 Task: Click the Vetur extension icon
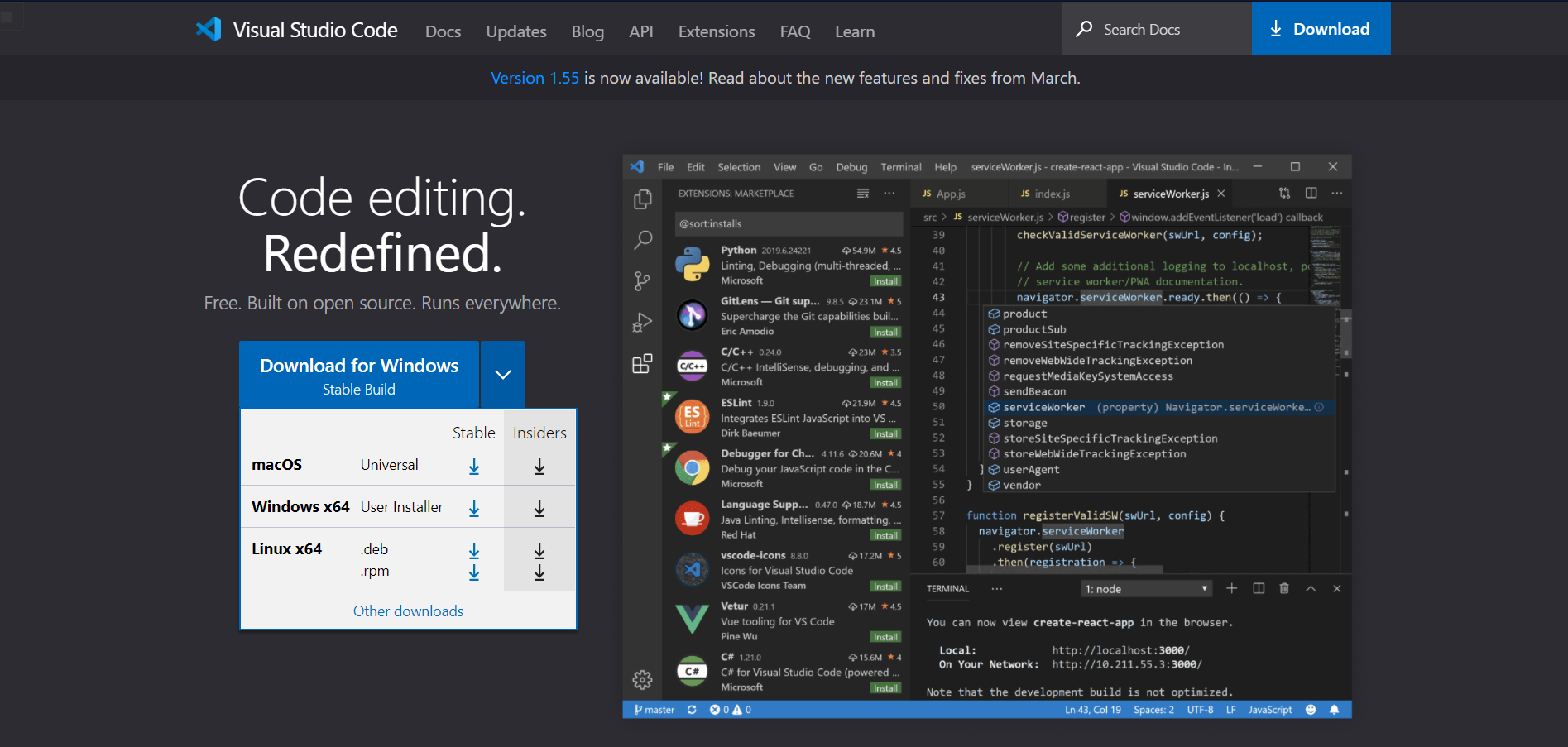tap(692, 620)
